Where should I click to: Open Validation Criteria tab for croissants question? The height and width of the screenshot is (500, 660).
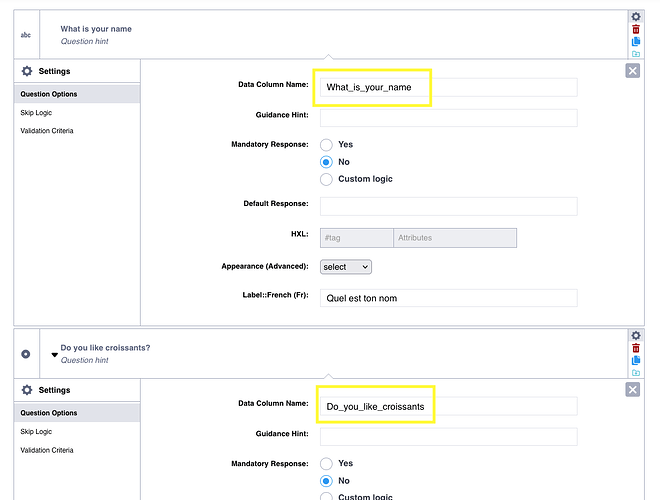coord(46,449)
